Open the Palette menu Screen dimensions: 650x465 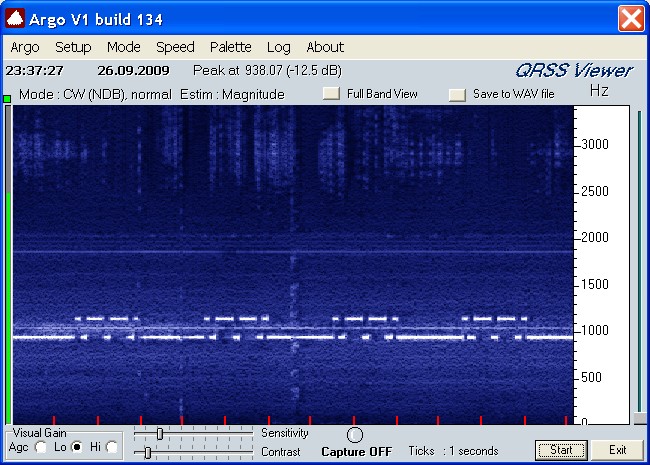coord(230,47)
